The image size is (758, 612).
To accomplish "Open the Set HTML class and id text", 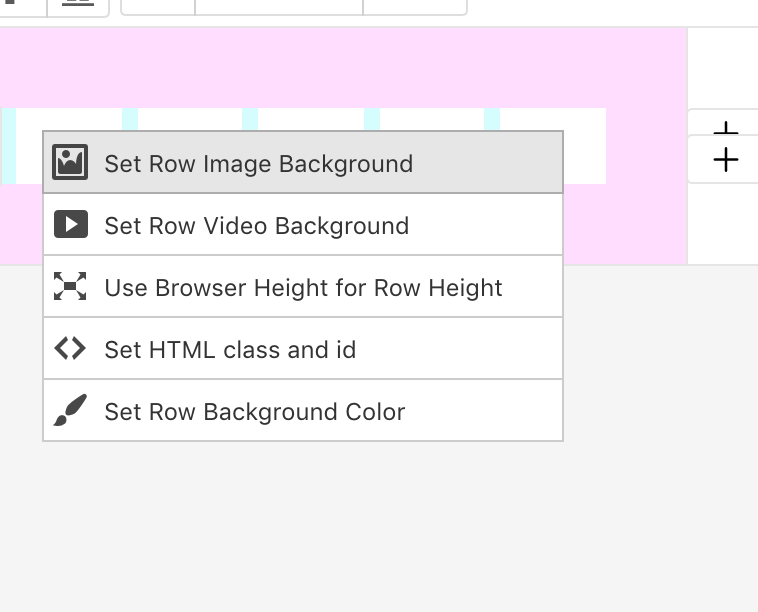I will coord(230,350).
